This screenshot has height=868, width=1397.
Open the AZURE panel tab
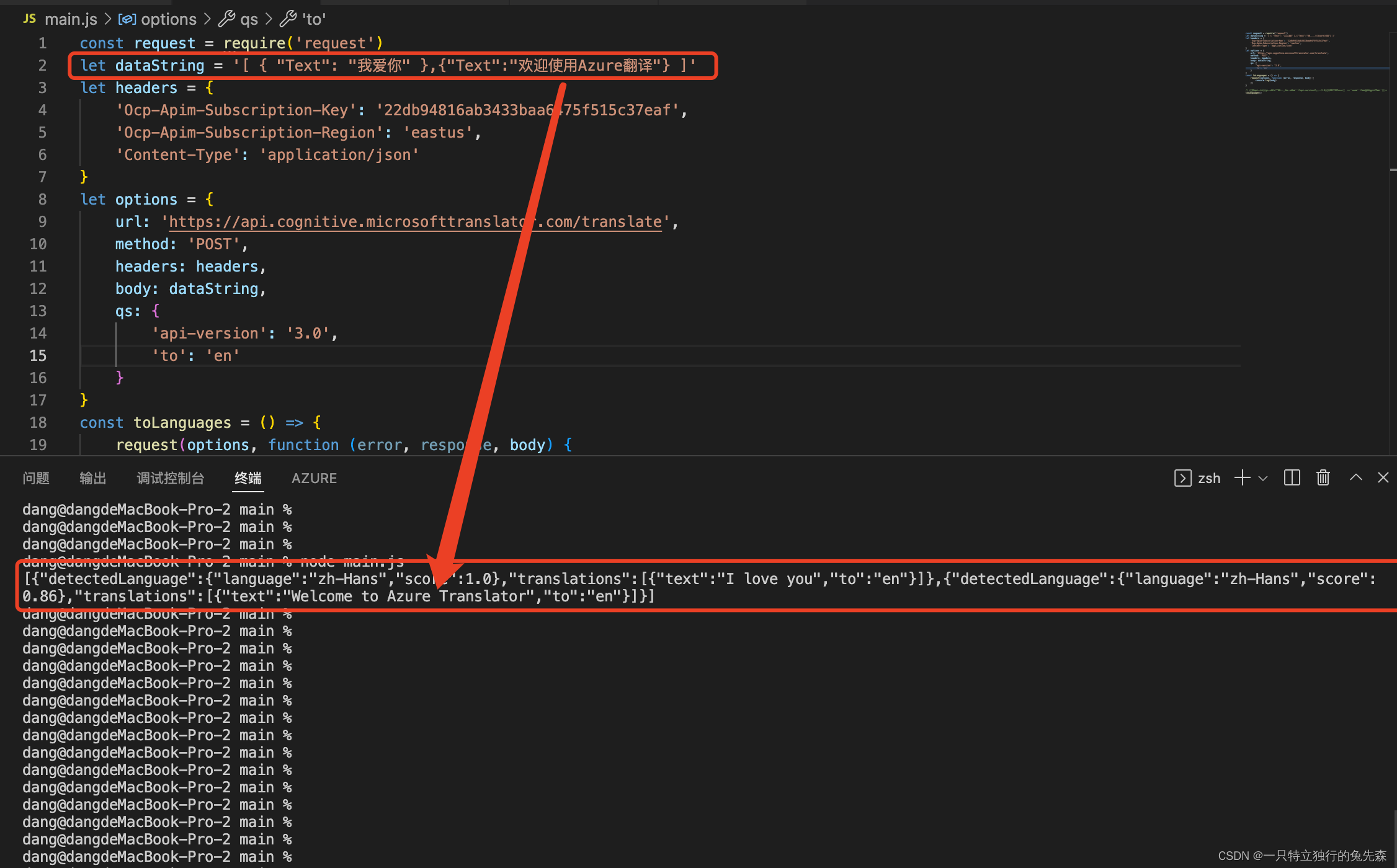tap(315, 478)
